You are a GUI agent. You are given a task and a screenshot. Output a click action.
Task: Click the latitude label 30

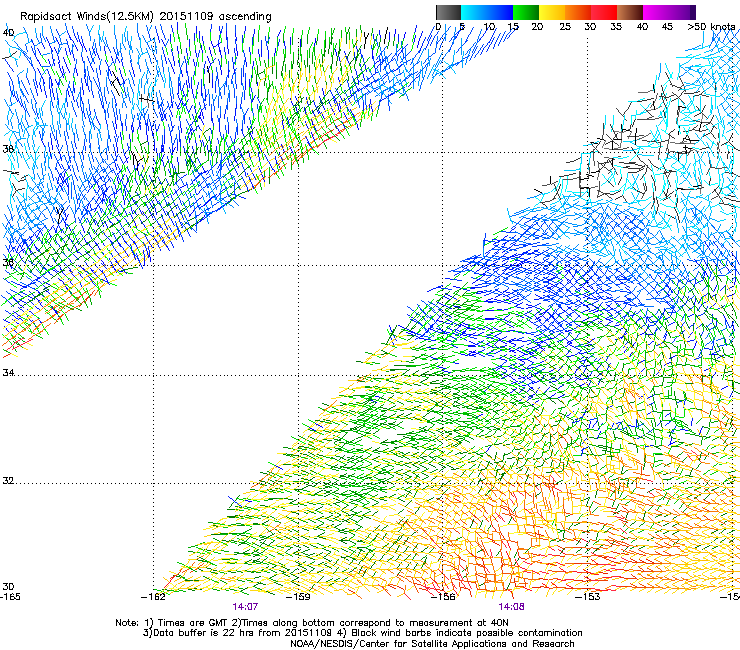[8, 586]
